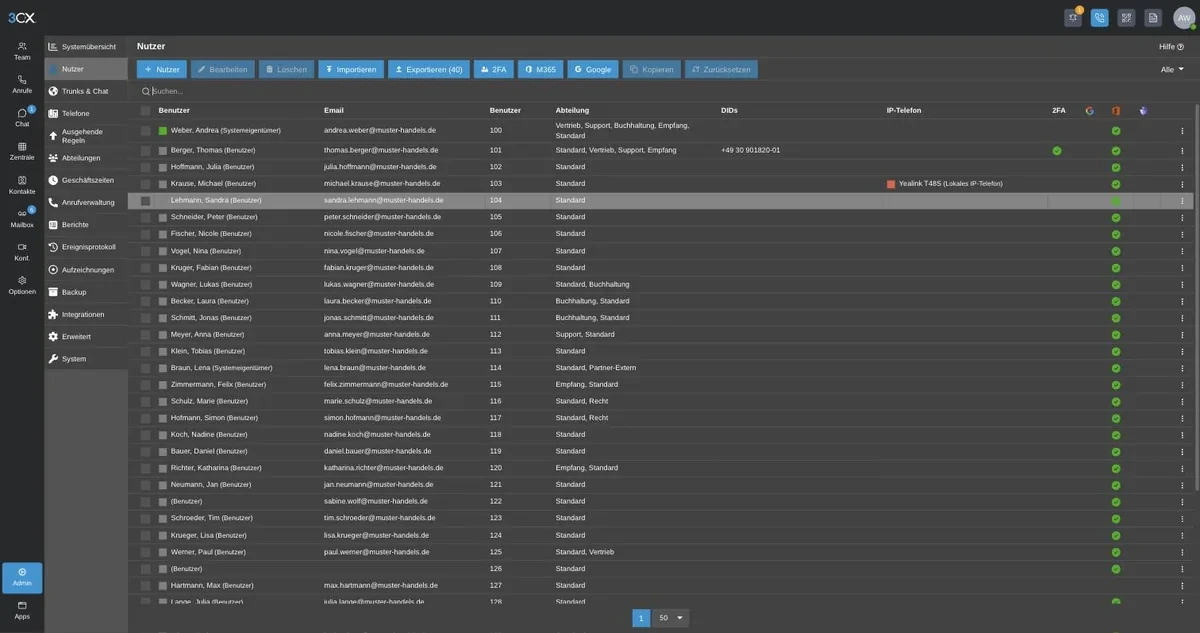Go to Zentrale switchboard icon
This screenshot has height=633, width=1200.
22,151
